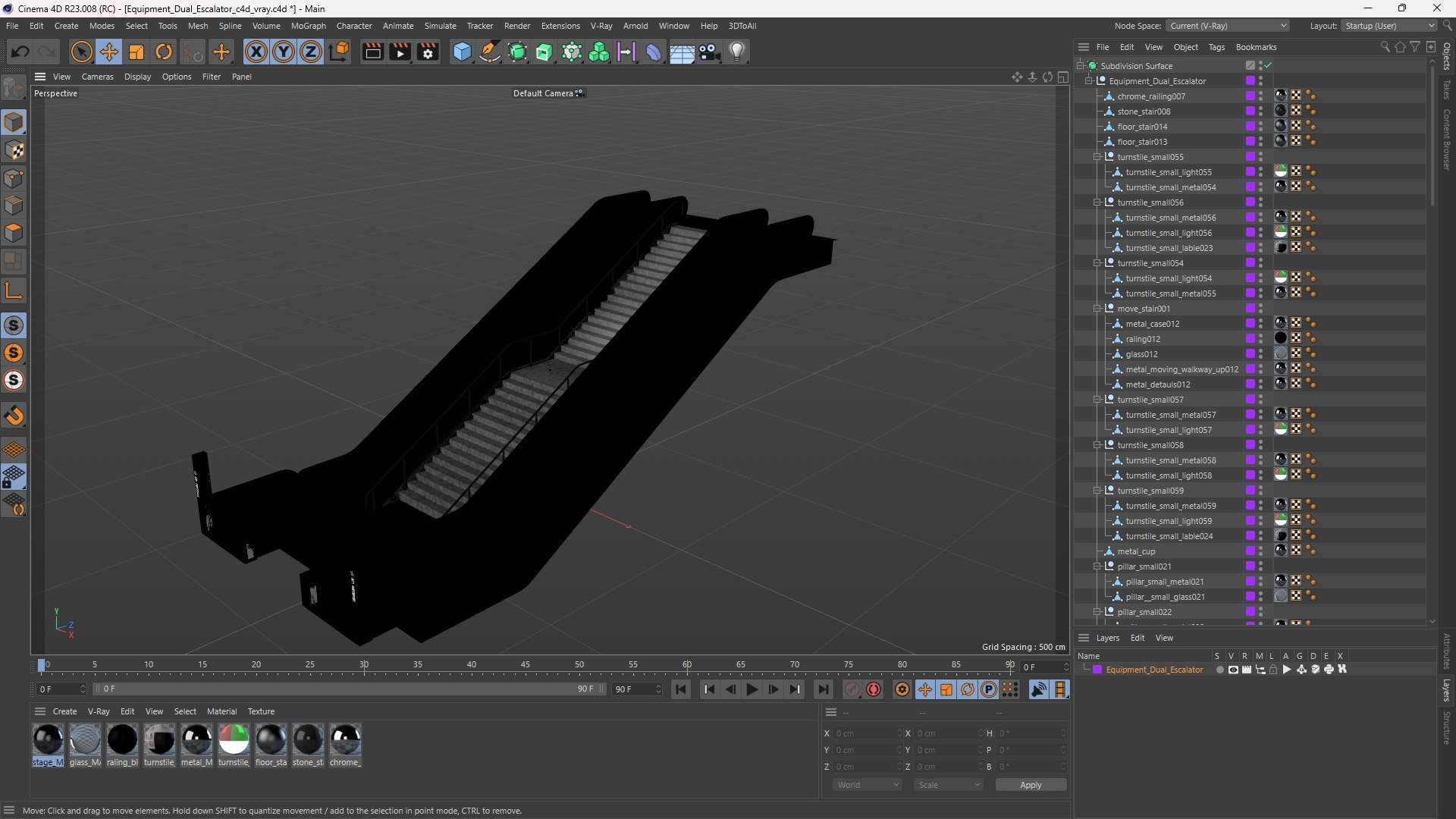This screenshot has height=819, width=1456.
Task: Click the Record Active Objects button
Action: (x=852, y=689)
